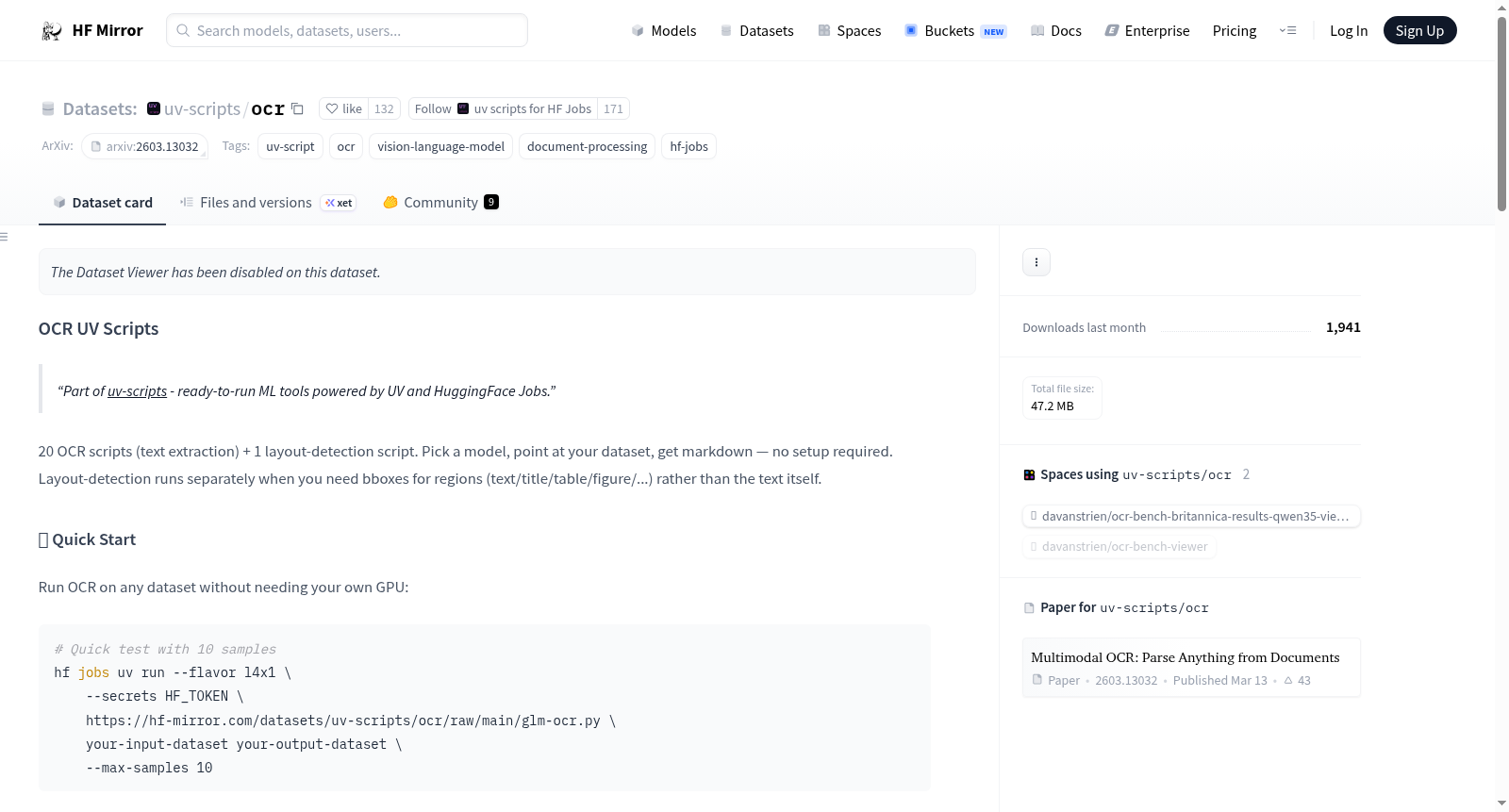Click the Log In link
Viewport: 1509px width, 812px height.
point(1349,30)
